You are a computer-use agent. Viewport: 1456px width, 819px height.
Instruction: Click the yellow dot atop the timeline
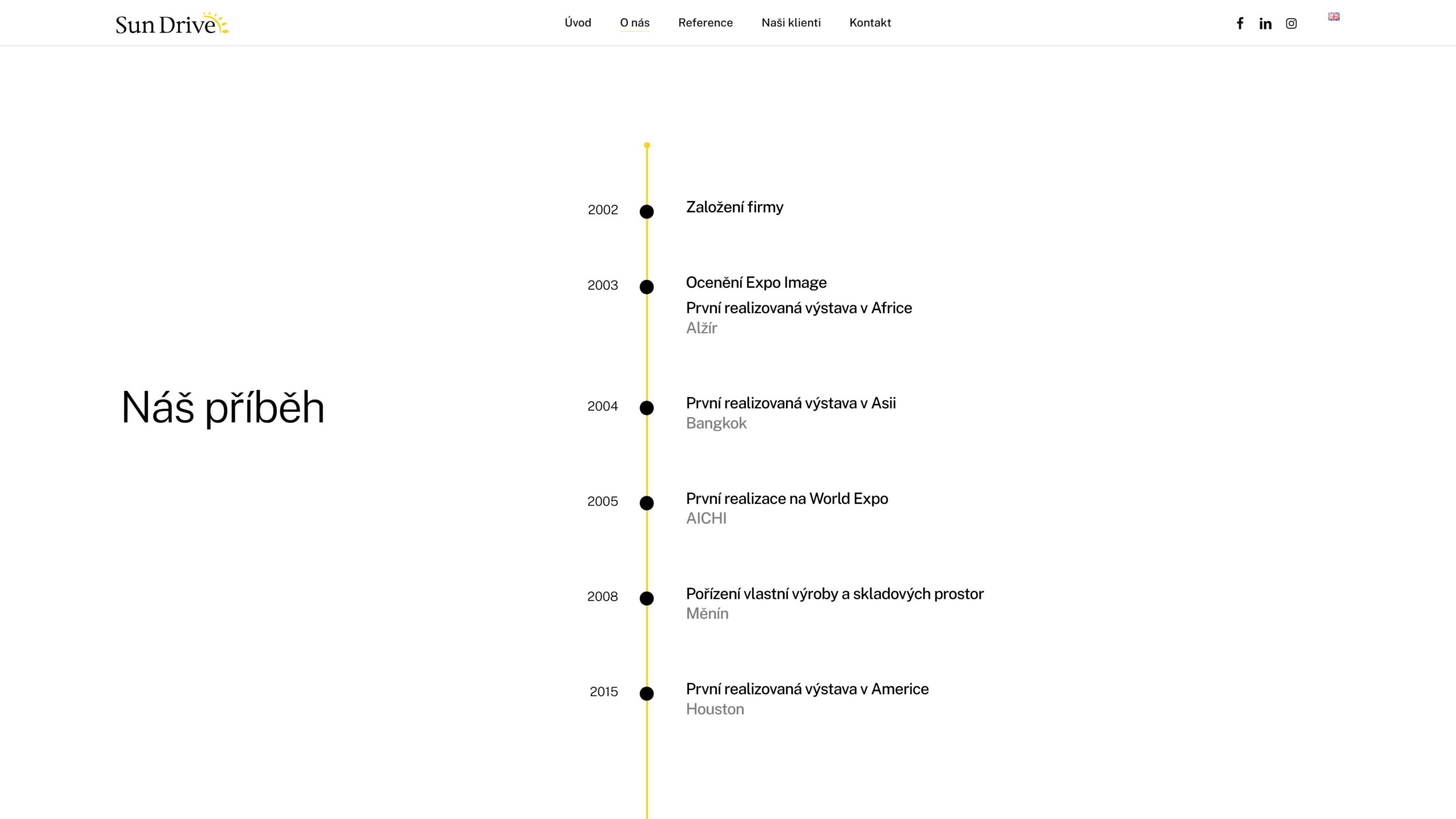647,146
